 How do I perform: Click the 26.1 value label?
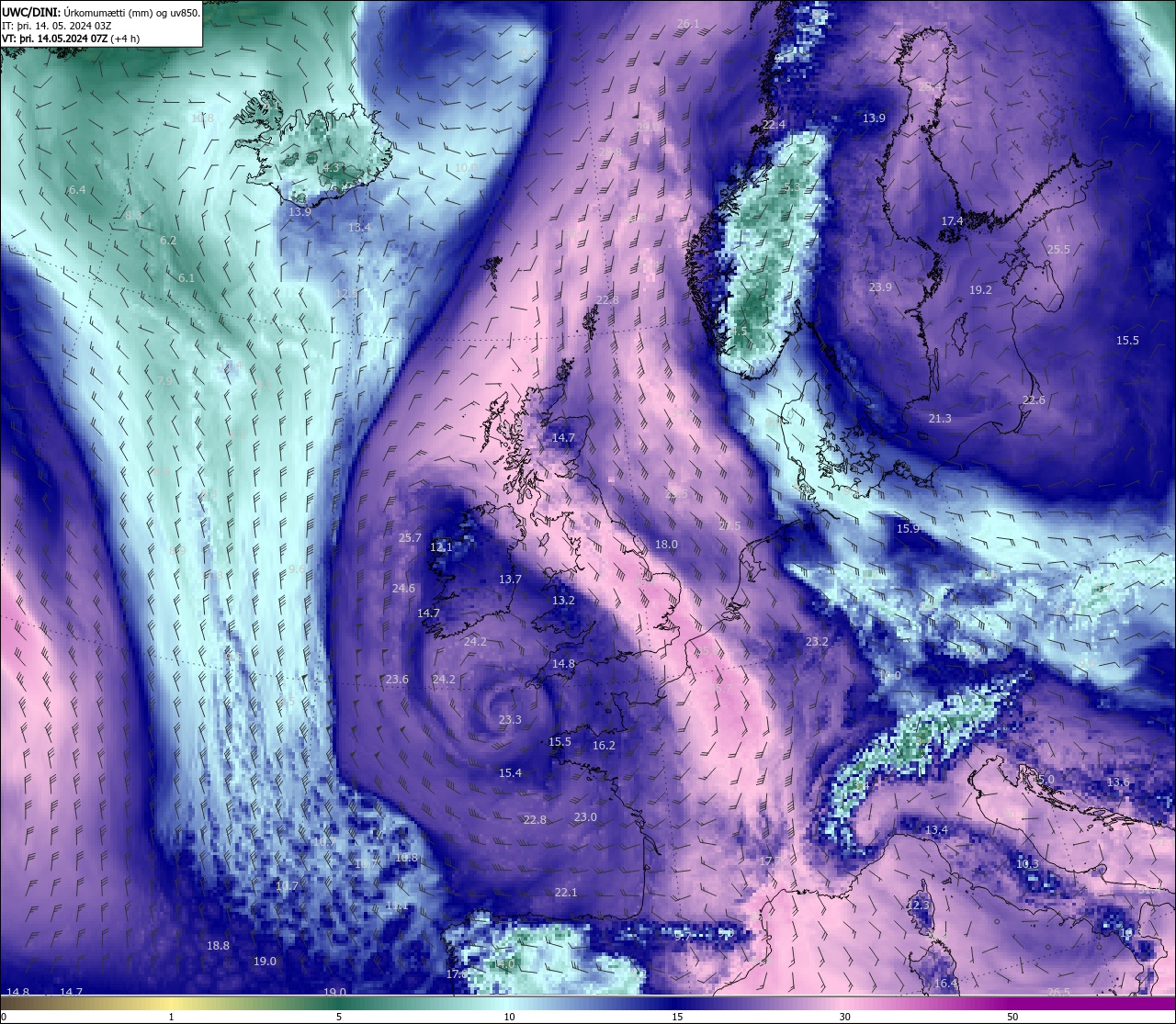coord(688,23)
